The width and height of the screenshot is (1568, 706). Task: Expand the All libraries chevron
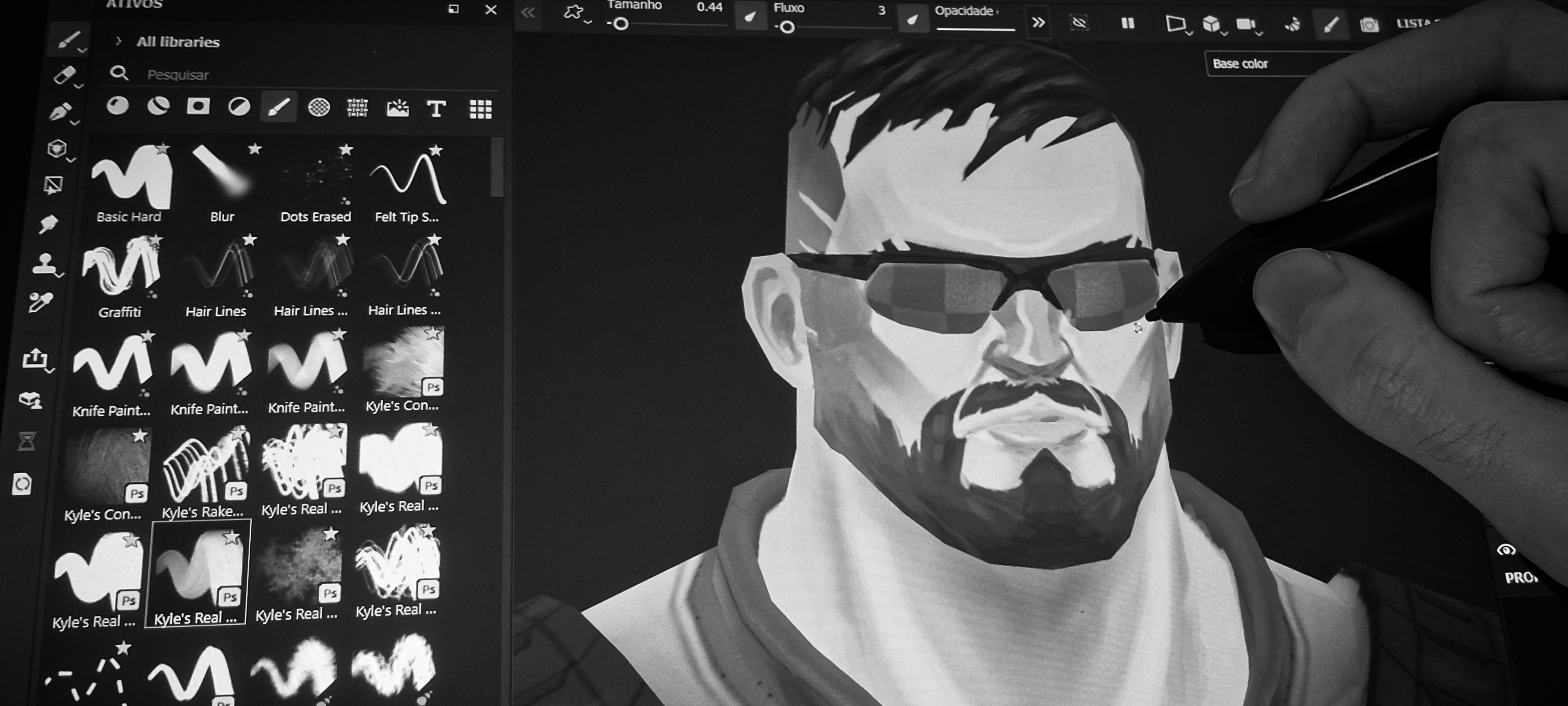[118, 41]
